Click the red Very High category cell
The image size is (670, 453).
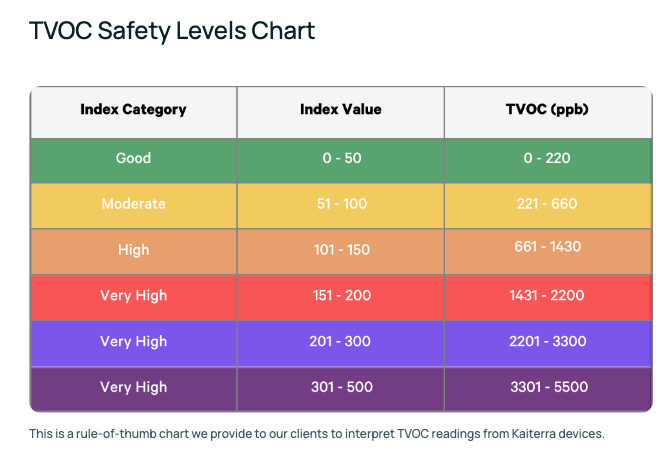(133, 297)
